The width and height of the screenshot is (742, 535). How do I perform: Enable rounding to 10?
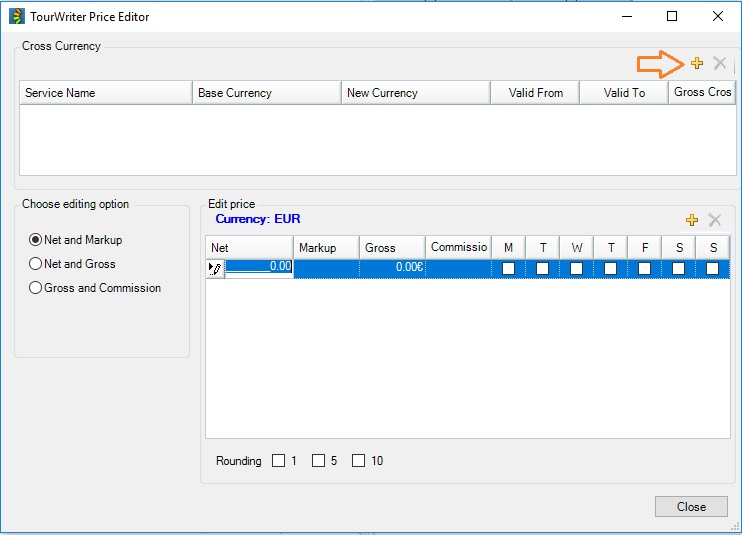coord(358,461)
